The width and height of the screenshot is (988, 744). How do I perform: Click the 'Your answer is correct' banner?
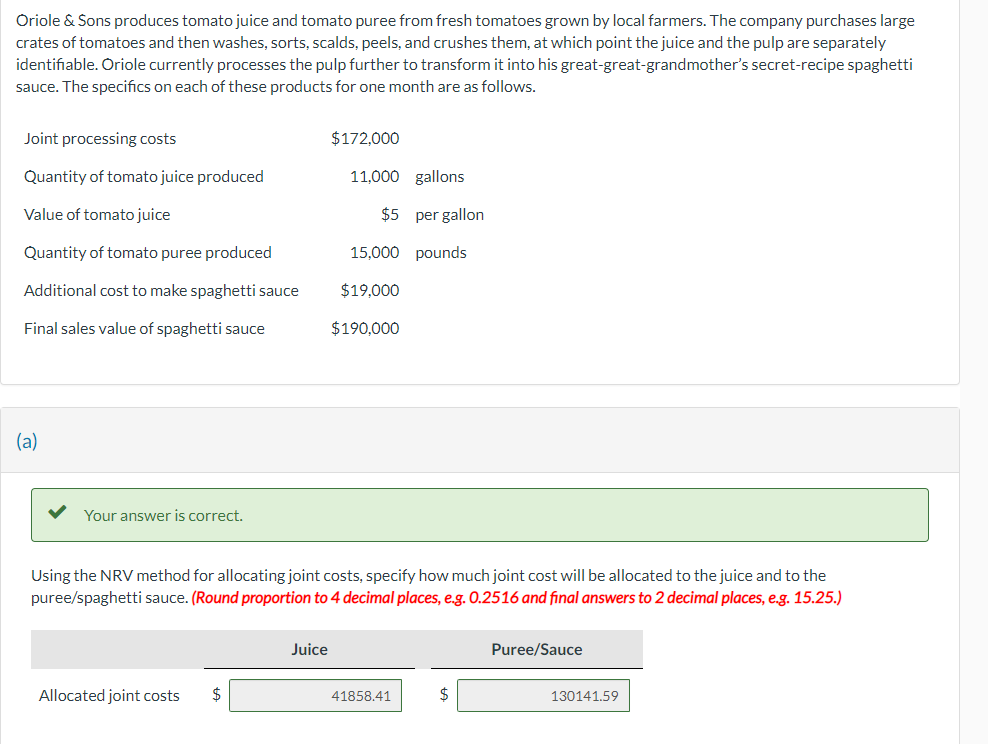point(480,514)
